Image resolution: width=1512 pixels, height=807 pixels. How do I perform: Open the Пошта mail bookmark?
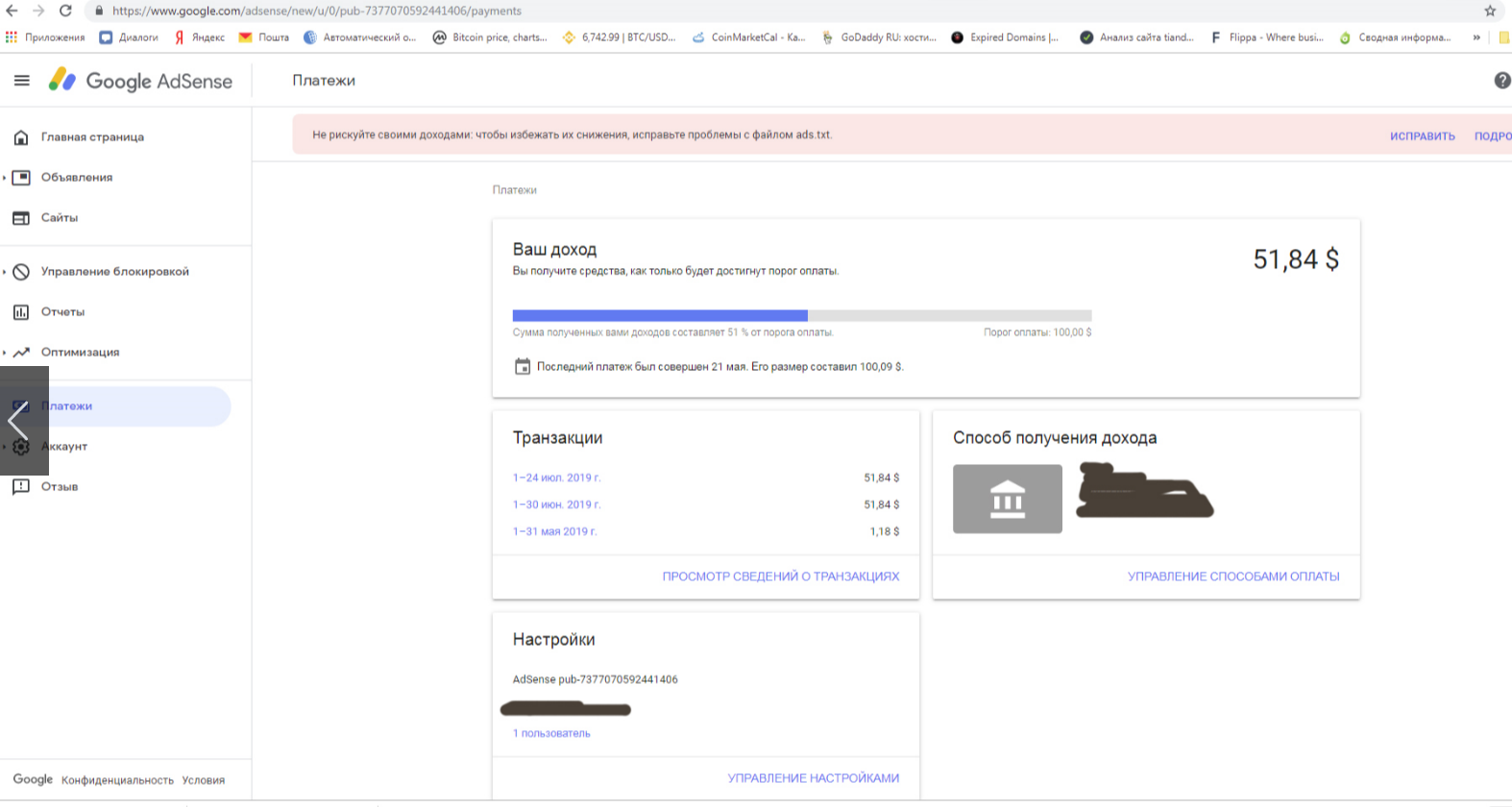[264, 37]
